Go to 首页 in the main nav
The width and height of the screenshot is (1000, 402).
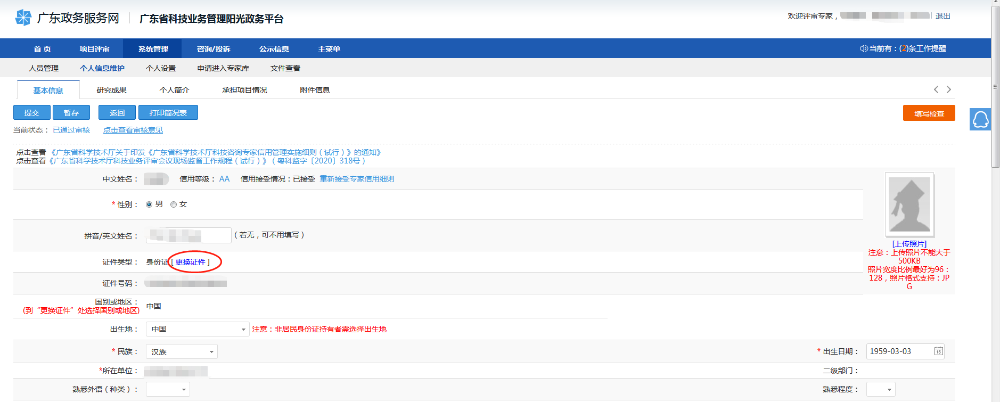(43, 48)
